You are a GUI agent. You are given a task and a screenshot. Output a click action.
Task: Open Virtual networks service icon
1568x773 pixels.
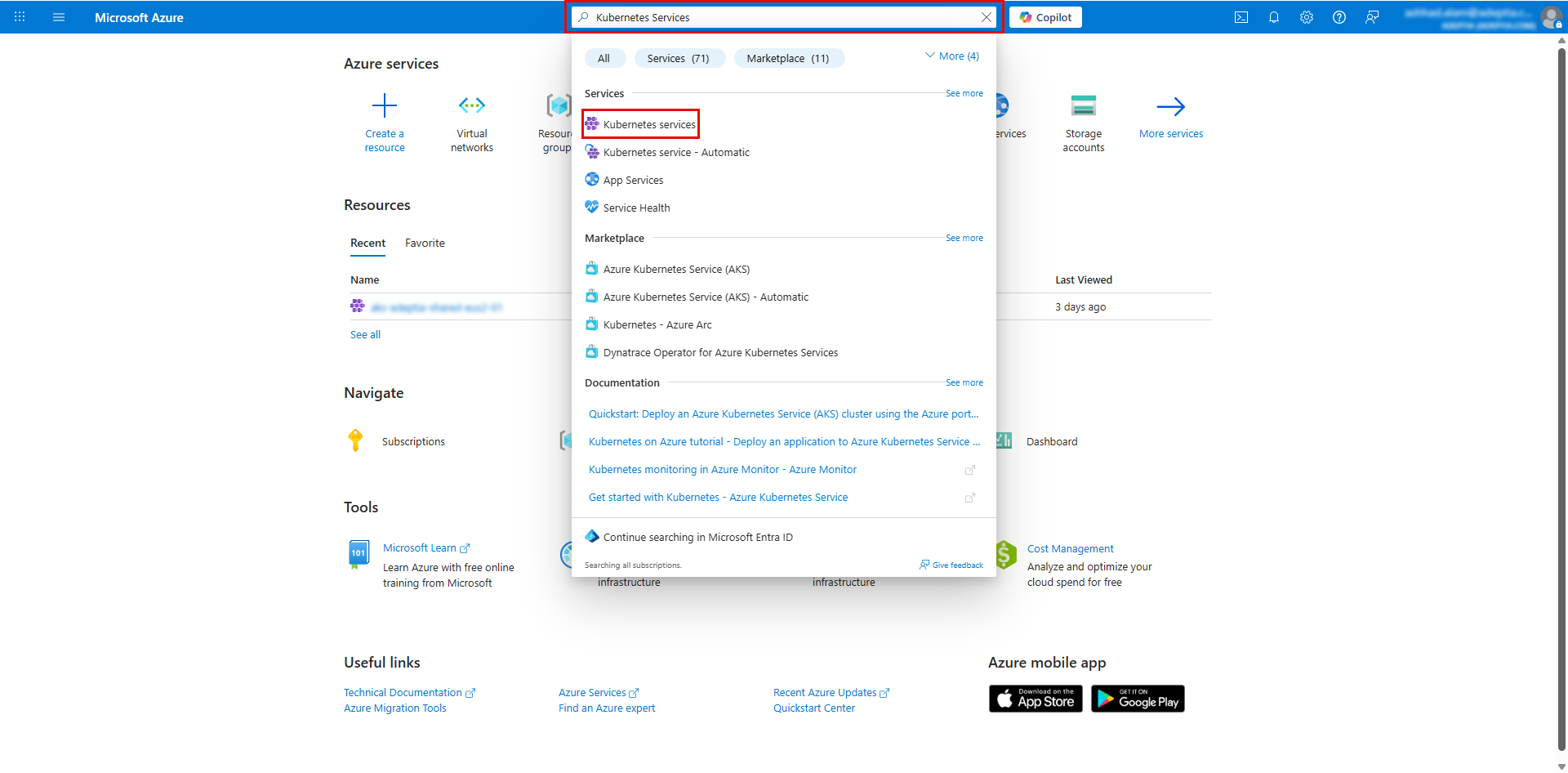click(472, 106)
